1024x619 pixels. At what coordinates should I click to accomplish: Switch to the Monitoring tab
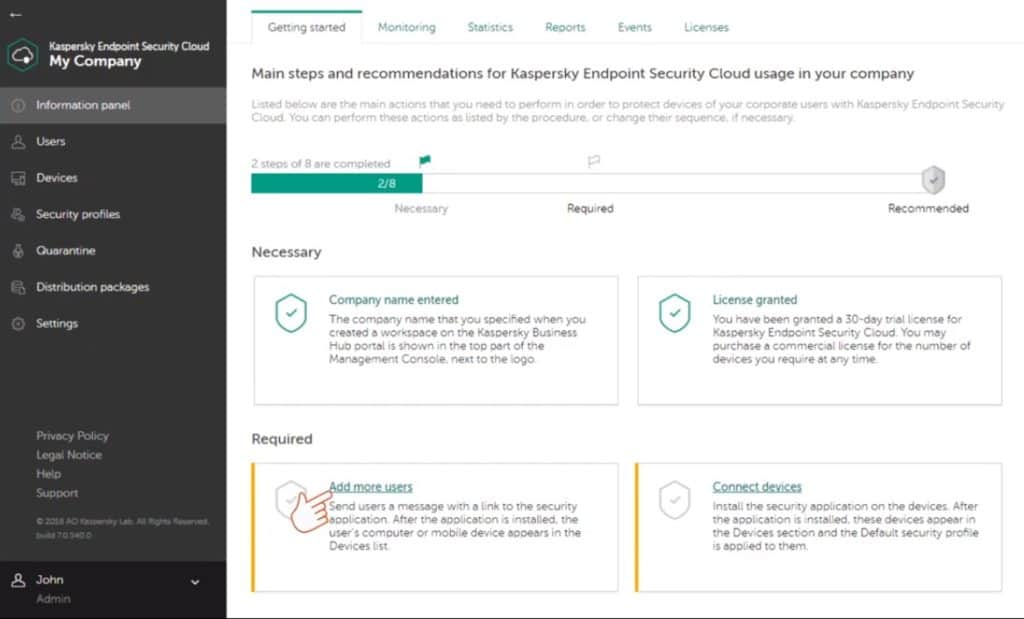click(x=406, y=27)
